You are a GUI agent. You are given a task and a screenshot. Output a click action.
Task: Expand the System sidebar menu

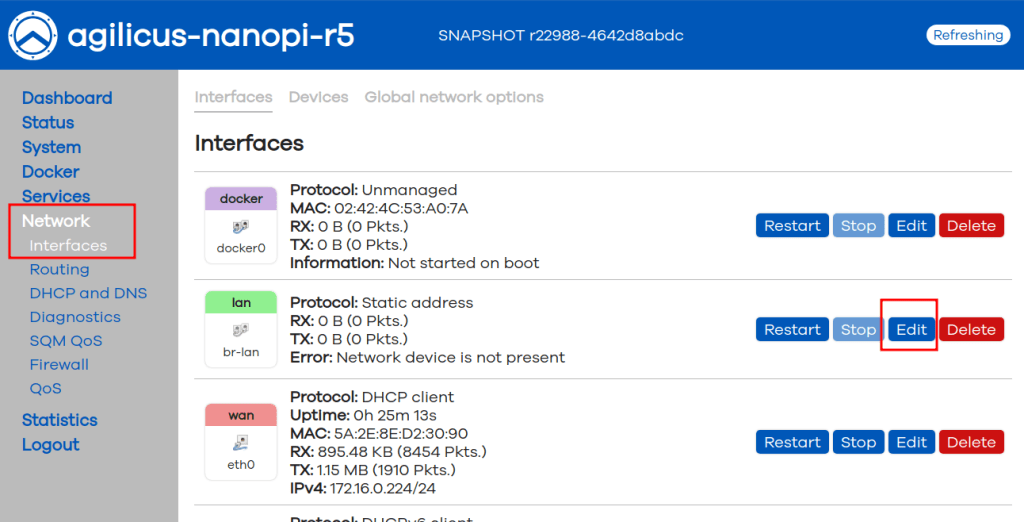coord(51,147)
